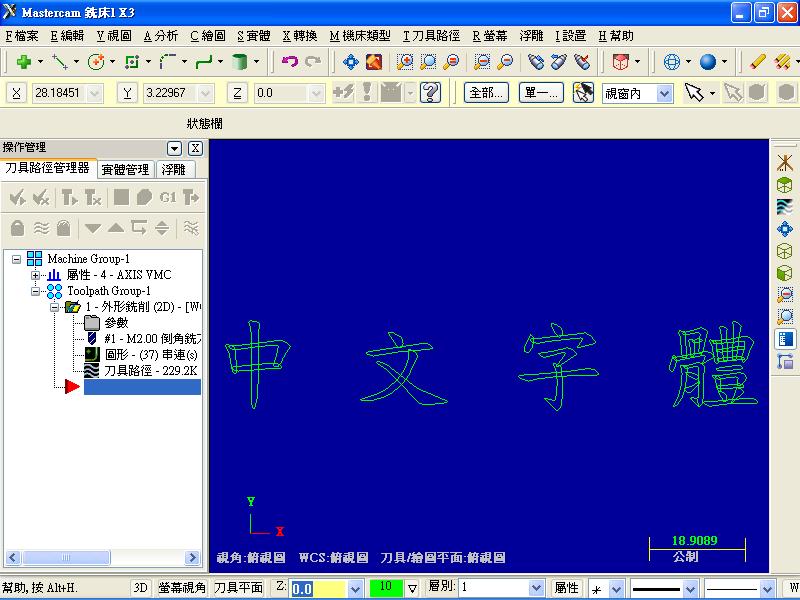Click the green cylinder solid icon
This screenshot has width=800, height=600.
coord(239,62)
